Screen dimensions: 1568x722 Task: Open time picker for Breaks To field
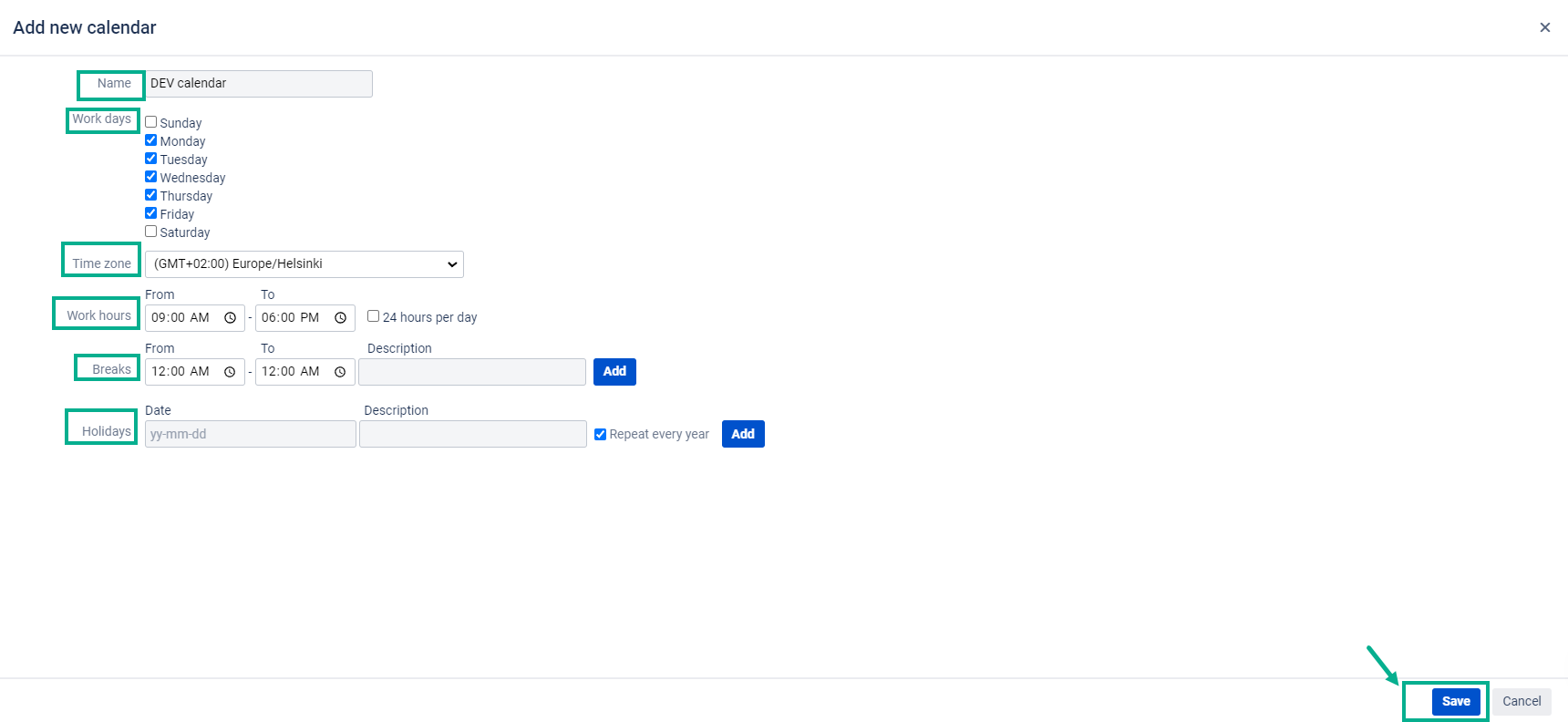pos(340,372)
